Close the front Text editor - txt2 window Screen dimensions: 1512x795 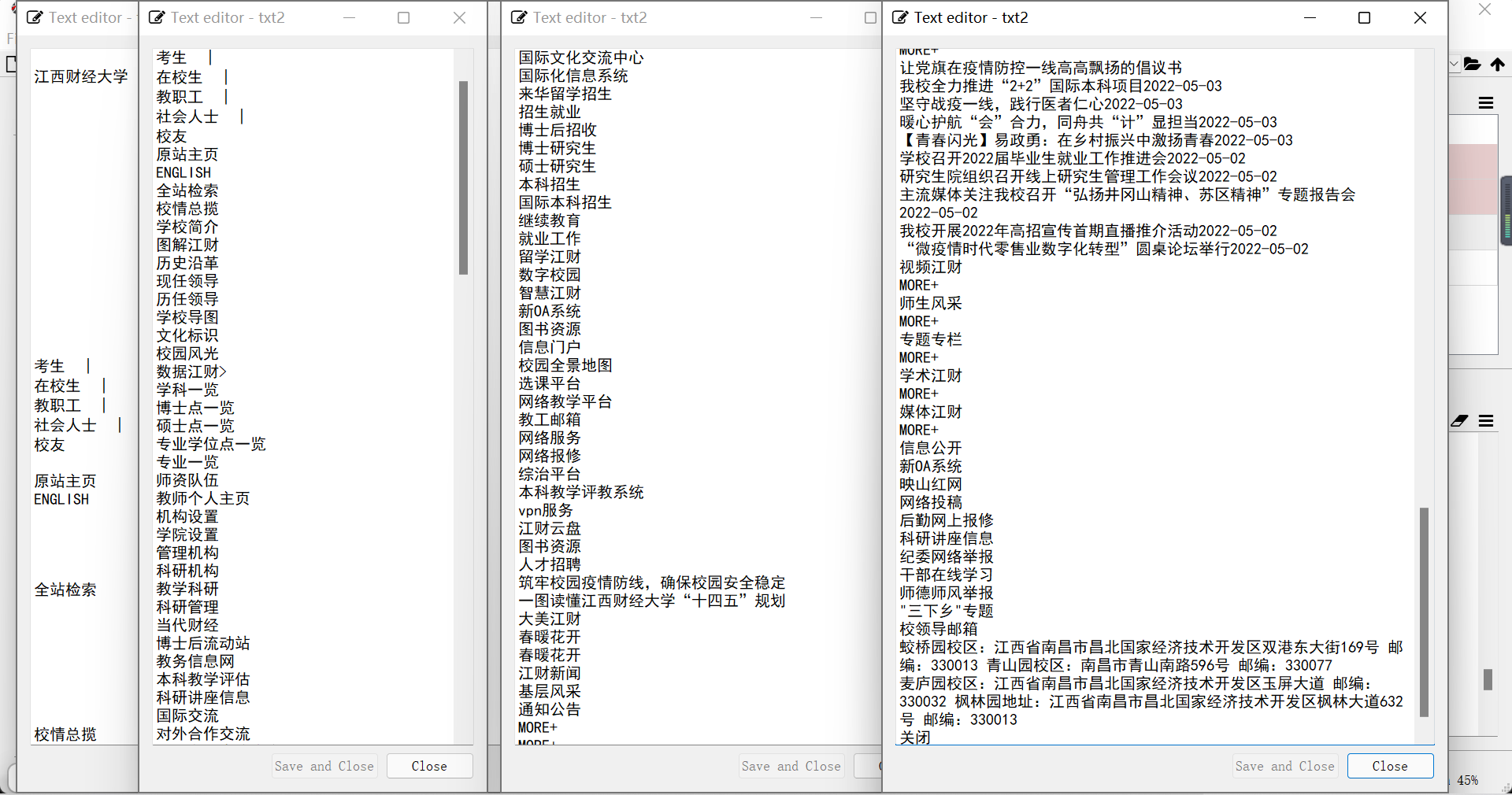tap(1420, 17)
